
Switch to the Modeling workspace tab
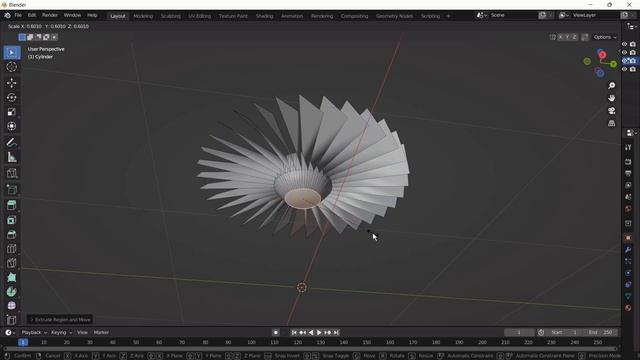143,16
